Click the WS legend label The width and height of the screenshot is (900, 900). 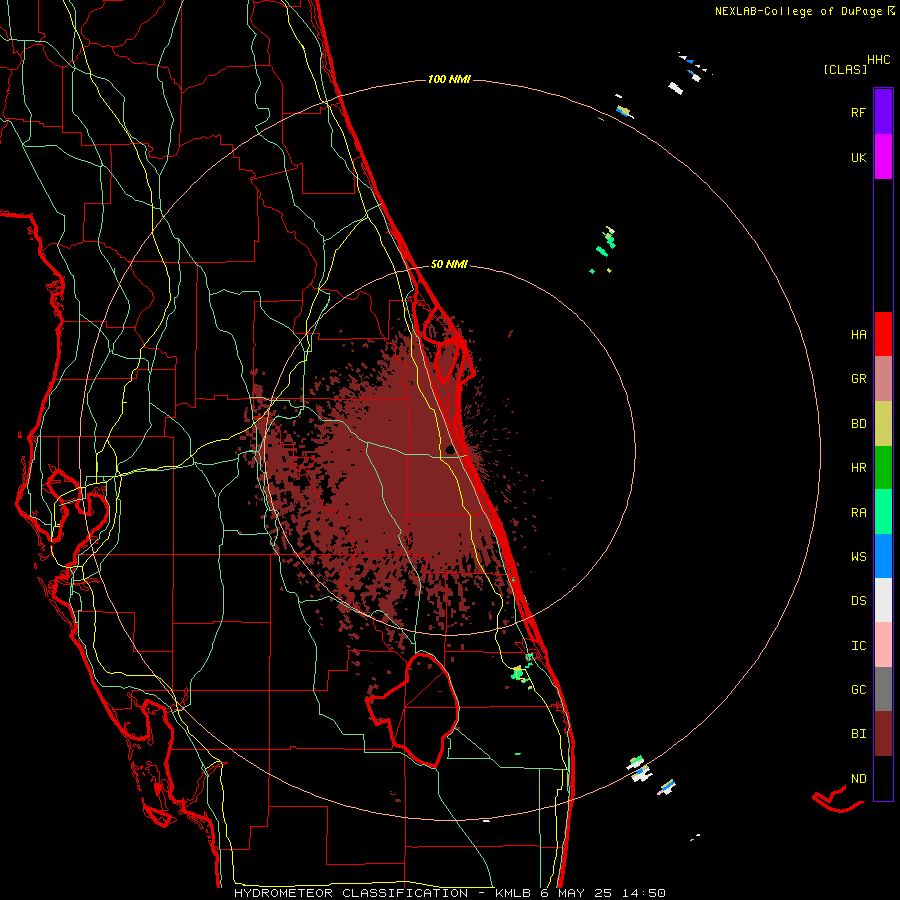click(858, 557)
